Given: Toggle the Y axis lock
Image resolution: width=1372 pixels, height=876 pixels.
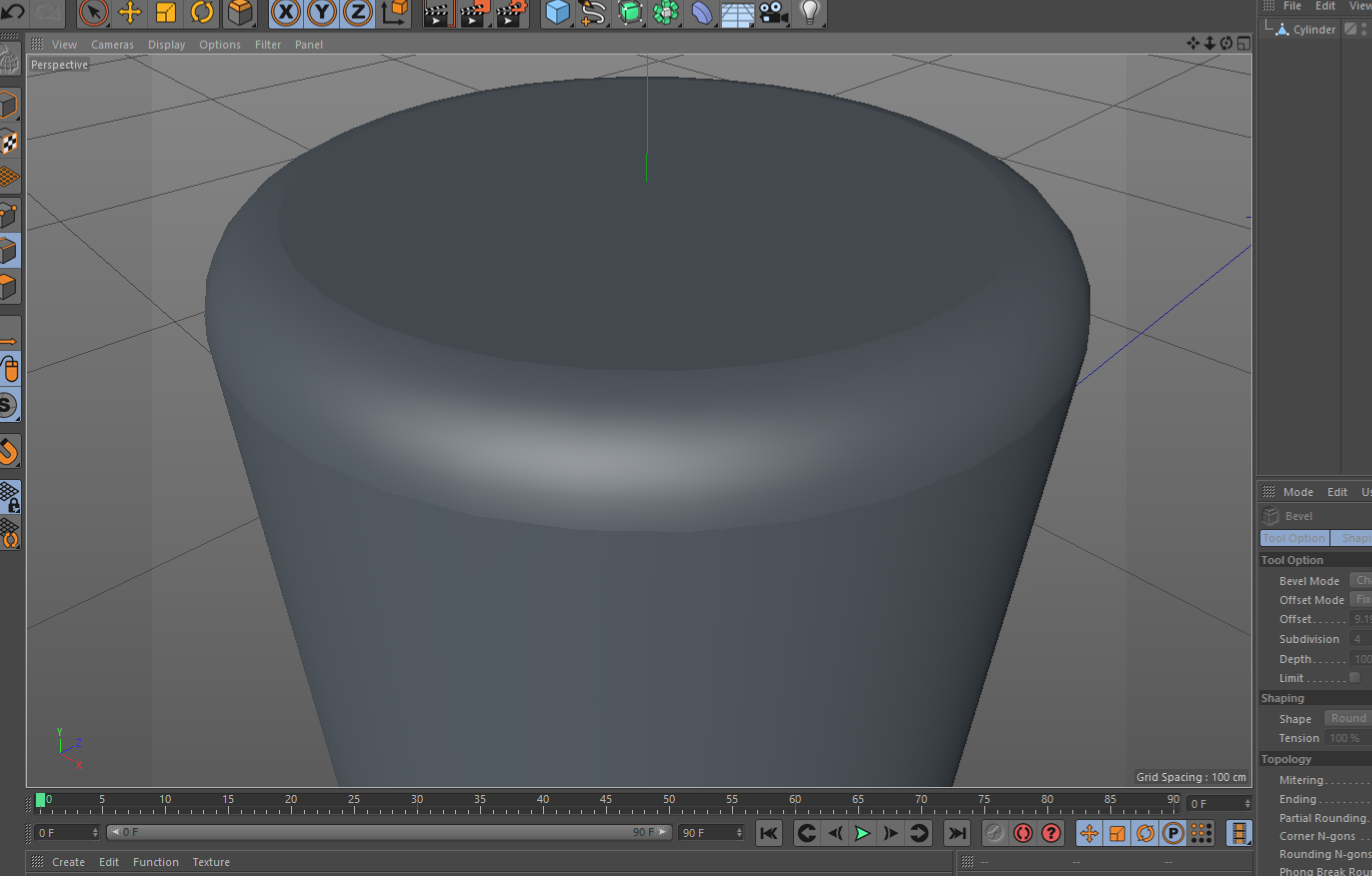Looking at the screenshot, I should tap(322, 12).
